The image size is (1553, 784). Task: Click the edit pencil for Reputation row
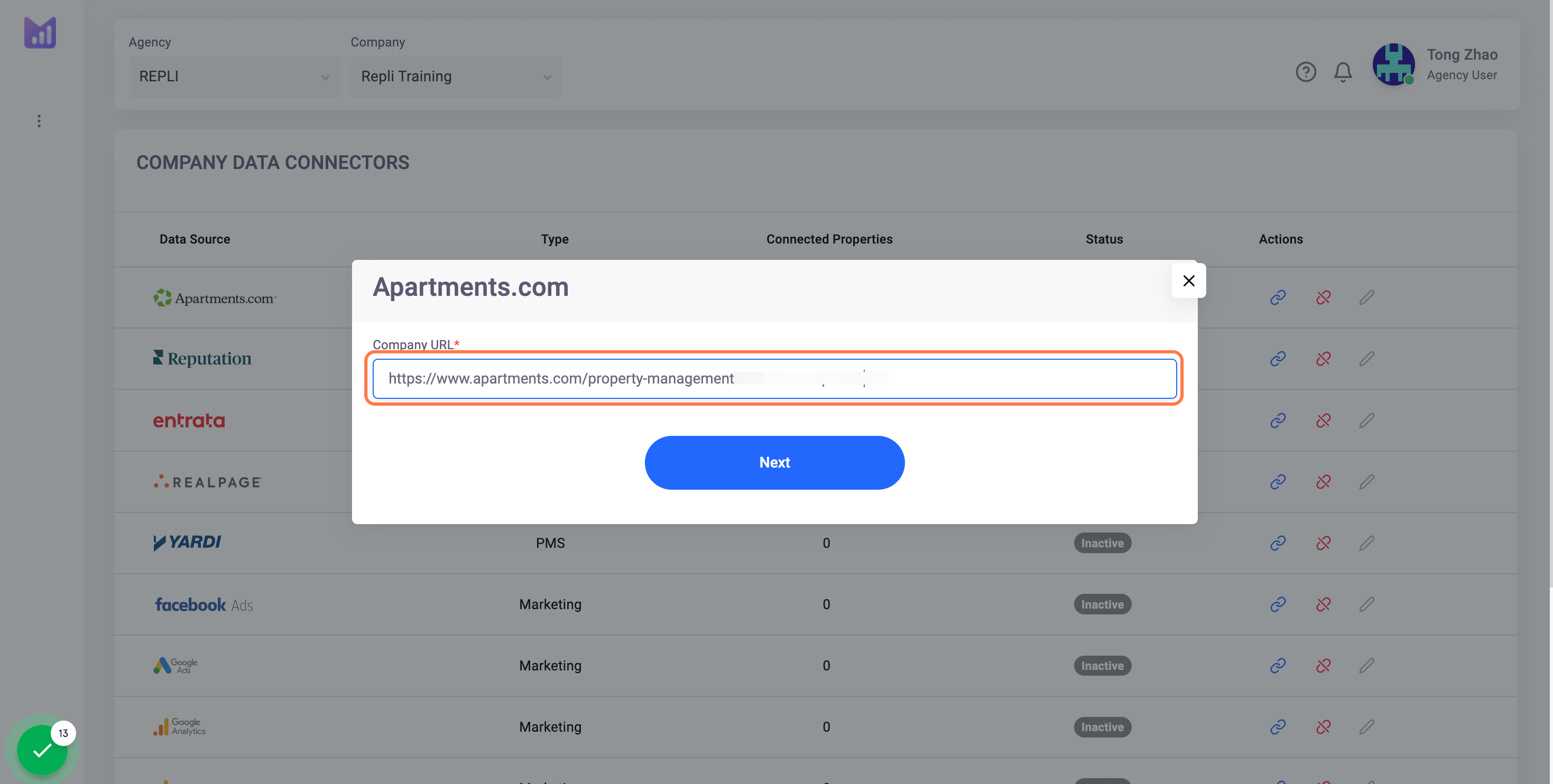click(1367, 359)
